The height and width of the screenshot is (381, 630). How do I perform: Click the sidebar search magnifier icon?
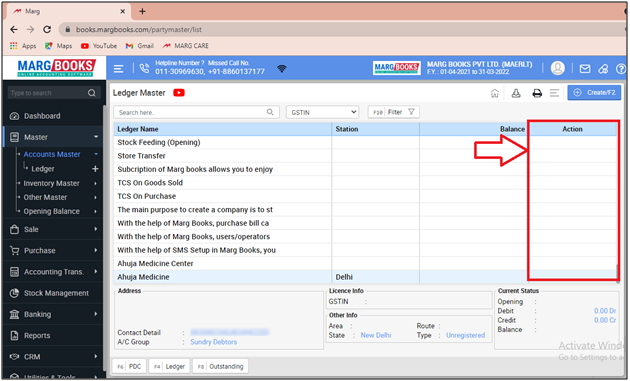pyautogui.click(x=92, y=93)
